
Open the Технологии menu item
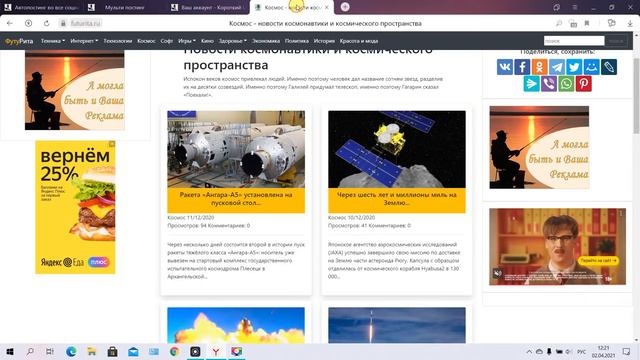[x=118, y=41]
